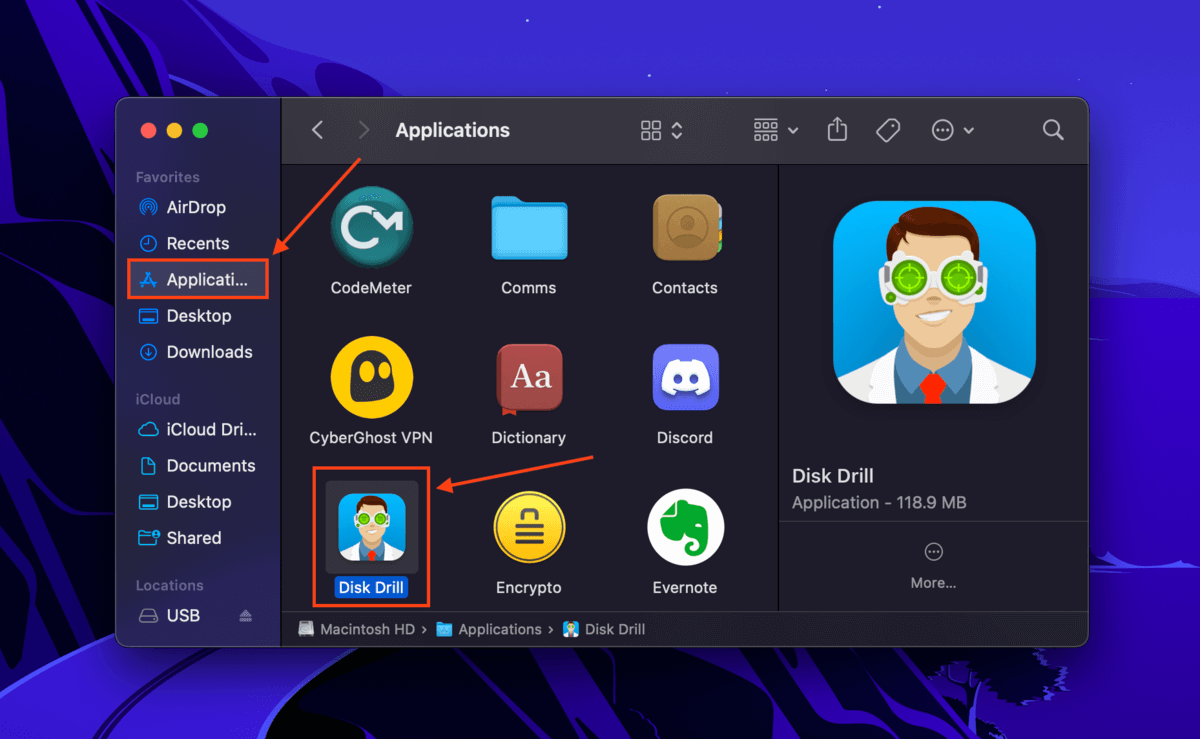Screen dimensions: 1200x739
Task: Select the CyberGhost VPN app icon
Action: click(x=372, y=377)
